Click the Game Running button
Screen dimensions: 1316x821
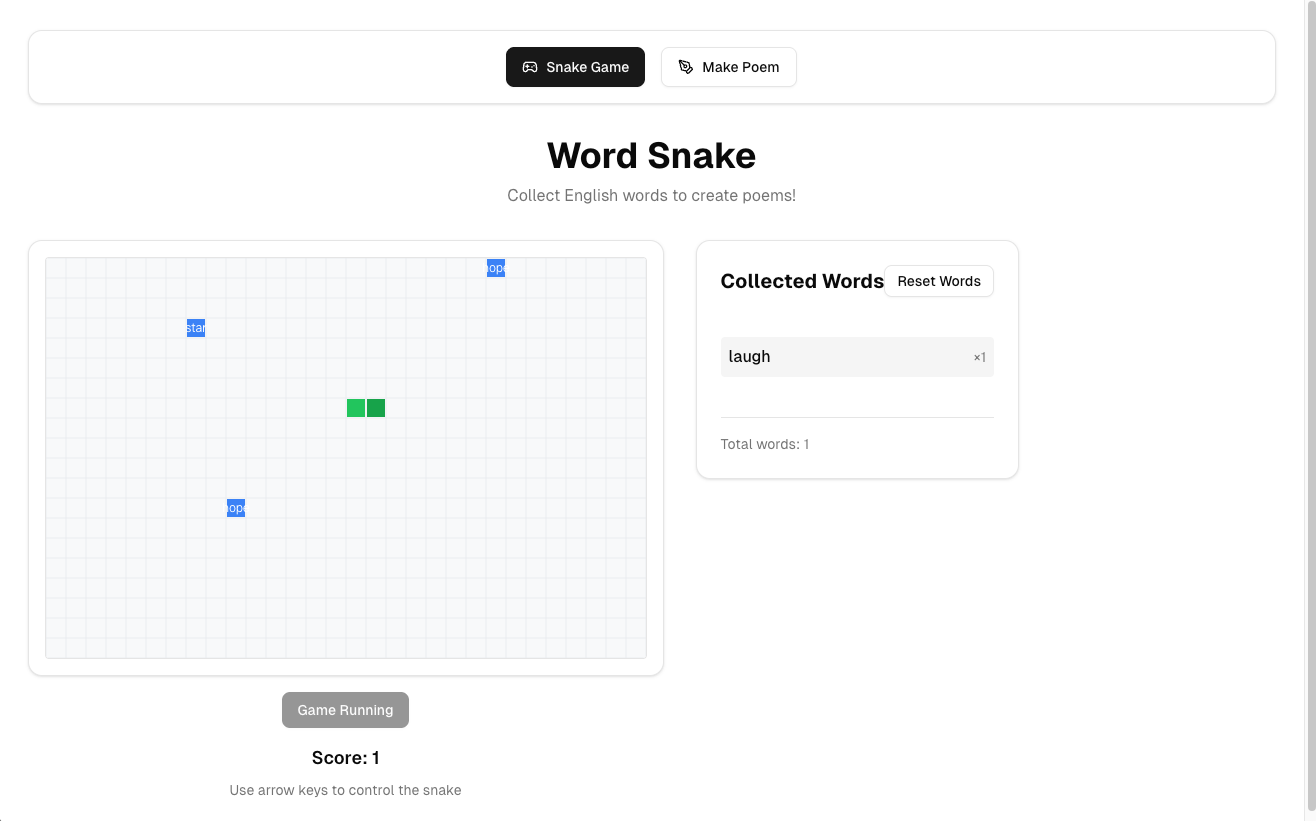[x=345, y=710]
